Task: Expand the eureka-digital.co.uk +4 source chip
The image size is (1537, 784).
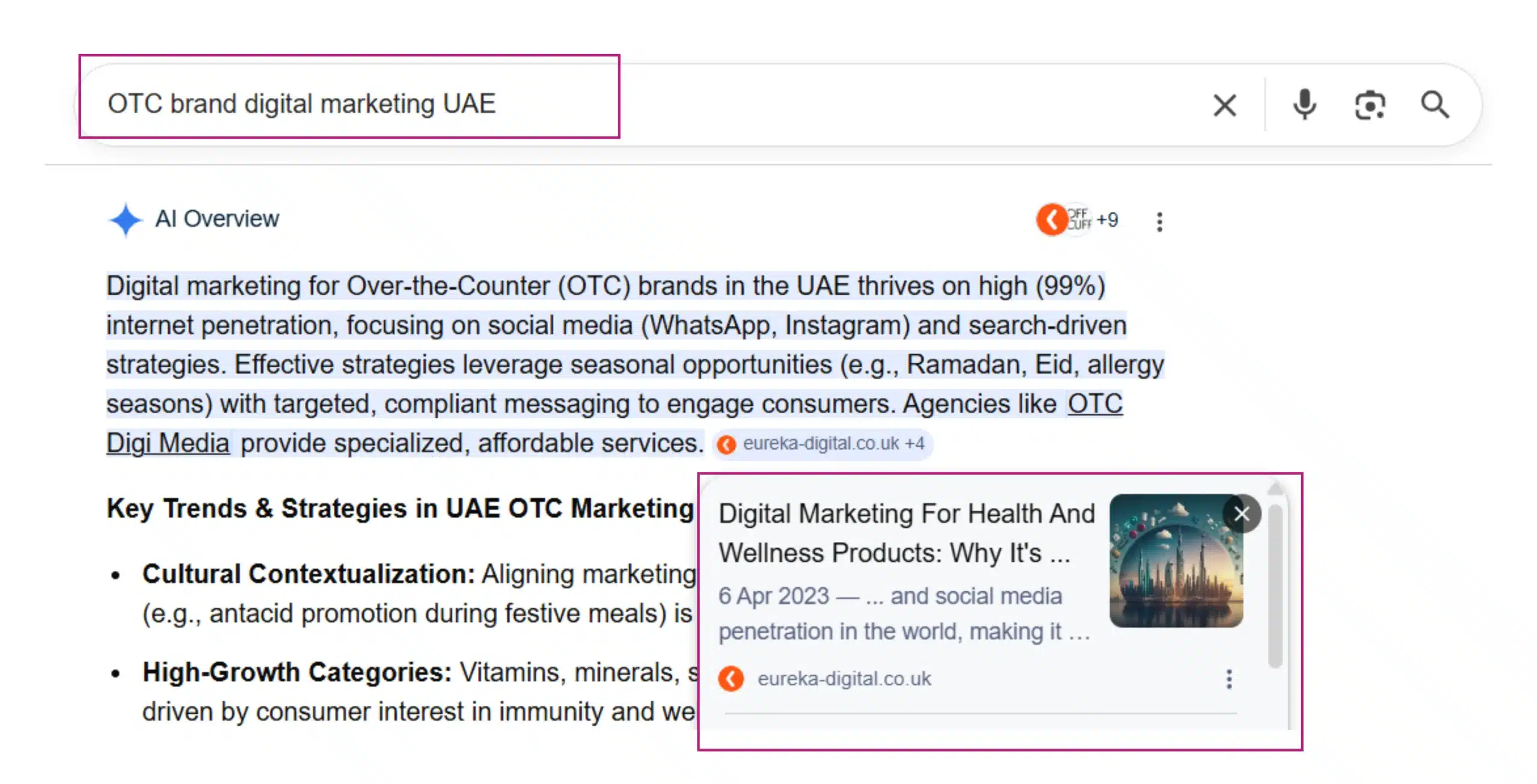Action: 824,444
